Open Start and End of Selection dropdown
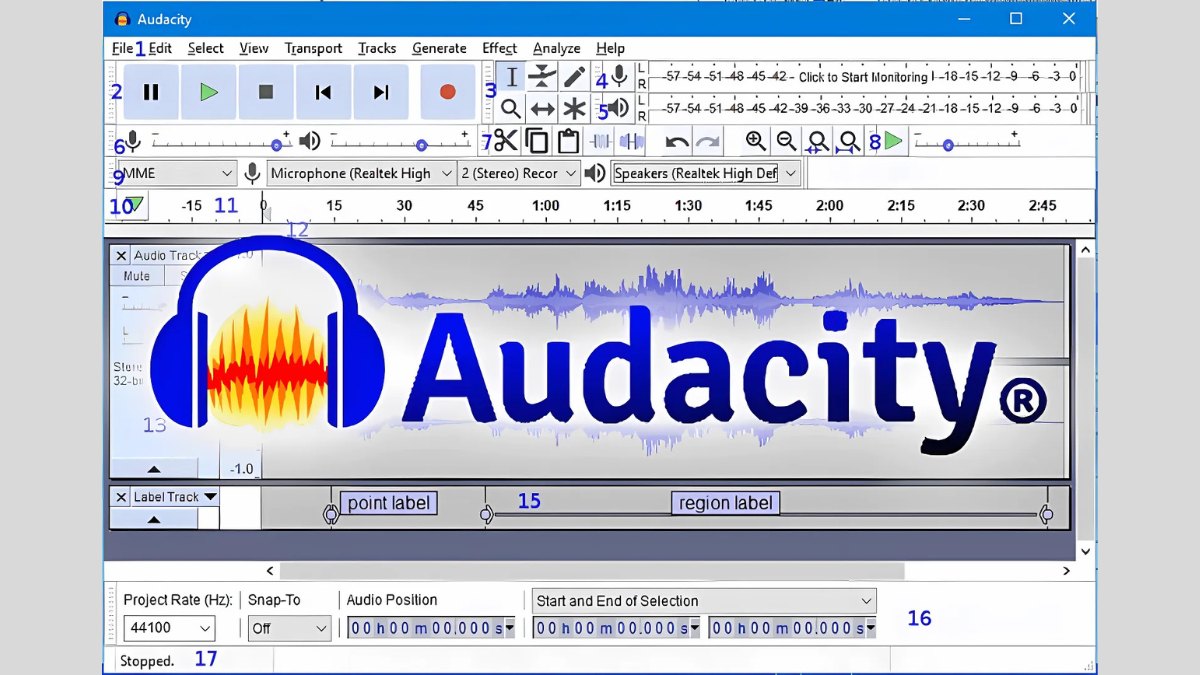 coord(704,601)
